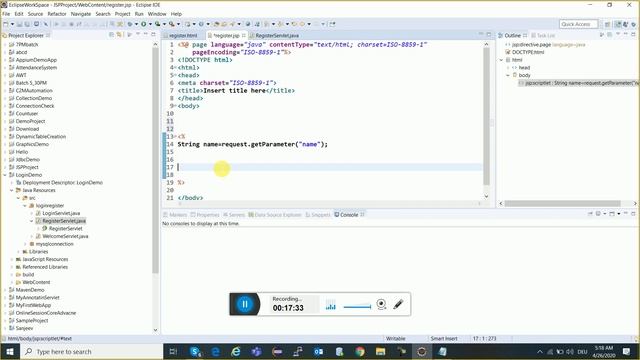
Task: Toggle Link with Editor in Project Explorer
Action: [x=119, y=35]
